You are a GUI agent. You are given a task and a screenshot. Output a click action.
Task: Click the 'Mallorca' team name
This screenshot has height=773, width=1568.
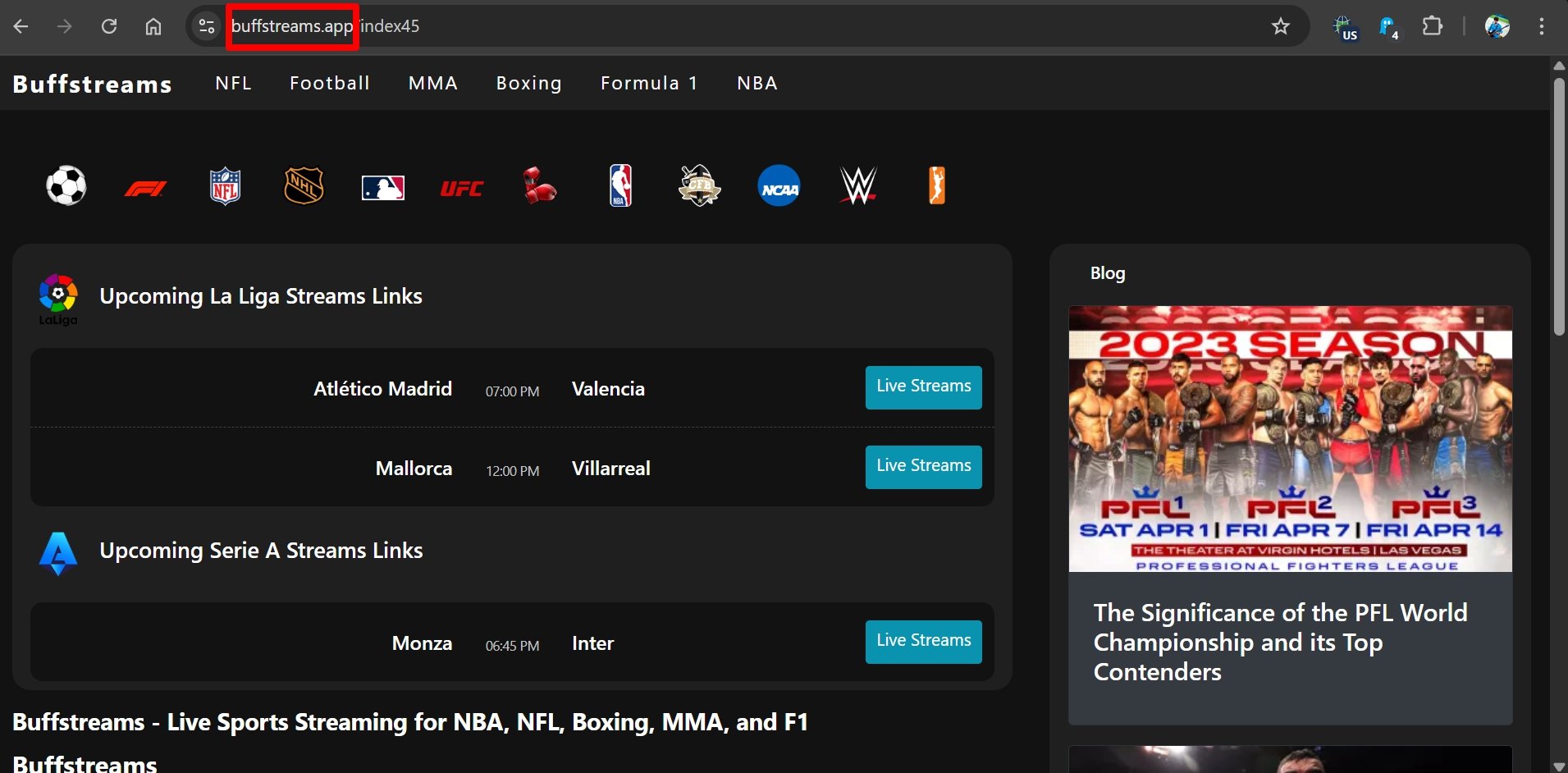414,469
